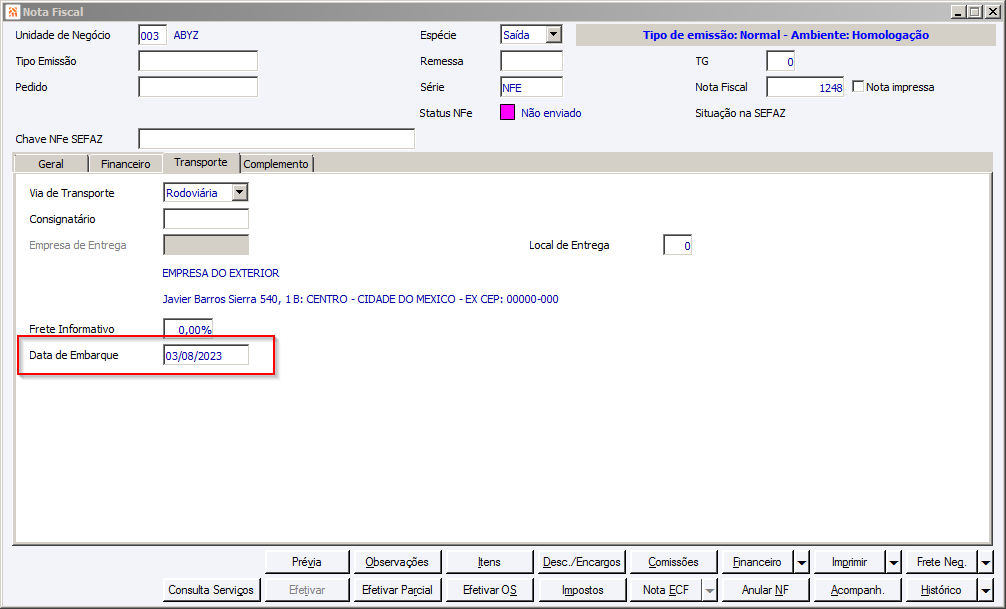Screen dimensions: 1006x609
Task: Minimize the Nota Fiscal window
Action: [x=959, y=12]
